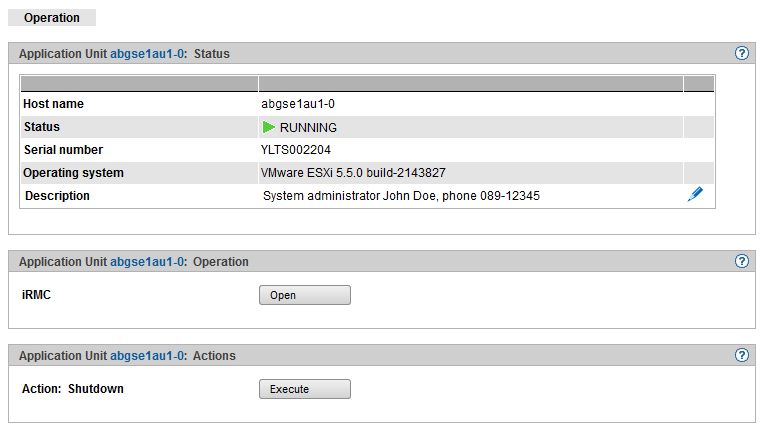The width and height of the screenshot is (765, 432).
Task: Follow abgse1au1-0 link in Actions section header
Action: (148, 356)
